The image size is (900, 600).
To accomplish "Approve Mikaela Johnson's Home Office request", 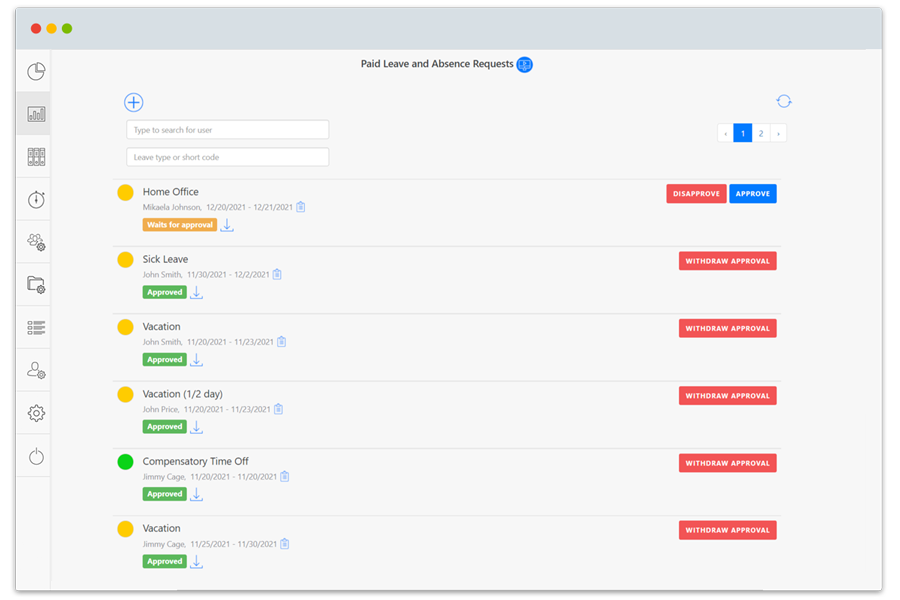I will [752, 194].
